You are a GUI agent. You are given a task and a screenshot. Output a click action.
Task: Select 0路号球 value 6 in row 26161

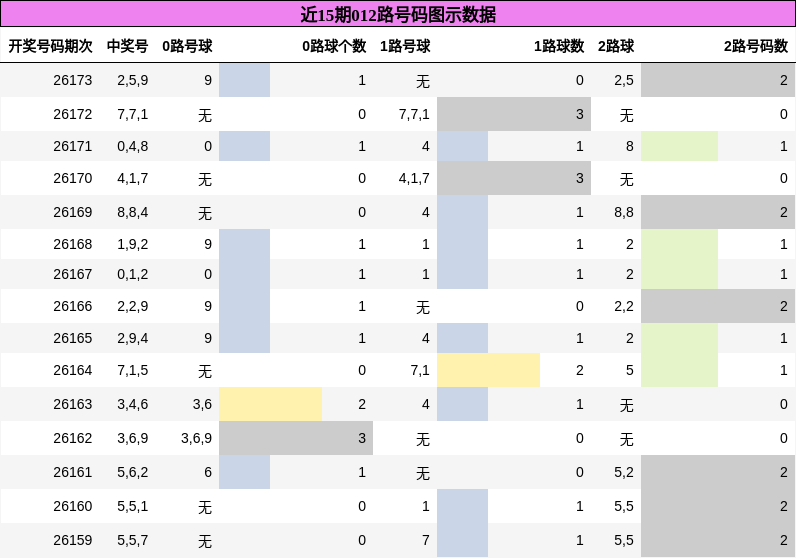(208, 472)
